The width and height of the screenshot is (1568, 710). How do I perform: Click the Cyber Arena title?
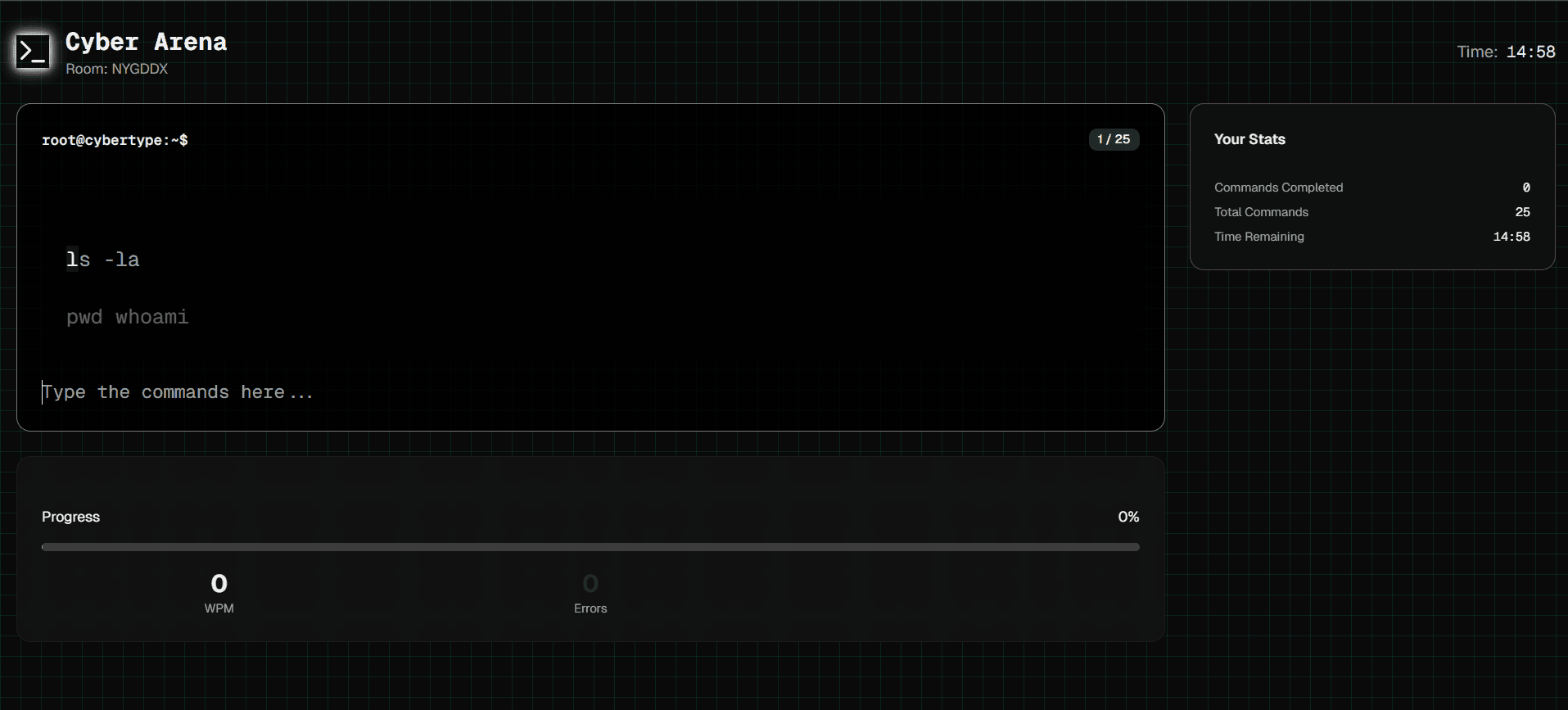pos(146,42)
